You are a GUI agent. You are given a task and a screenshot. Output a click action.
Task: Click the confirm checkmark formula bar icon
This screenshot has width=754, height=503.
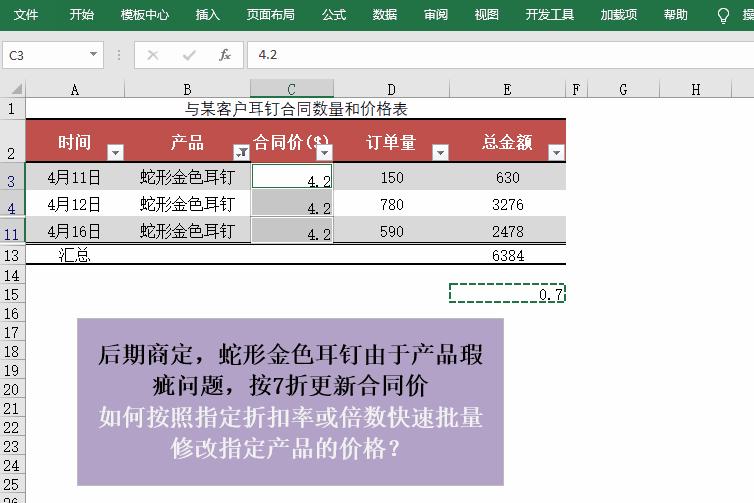point(189,55)
